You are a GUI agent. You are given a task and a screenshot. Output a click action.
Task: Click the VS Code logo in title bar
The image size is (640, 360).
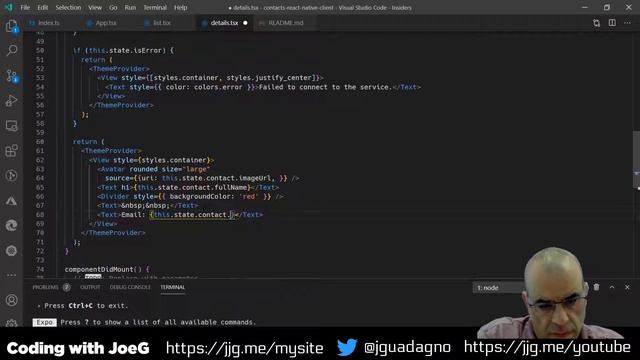[x=9, y=7]
